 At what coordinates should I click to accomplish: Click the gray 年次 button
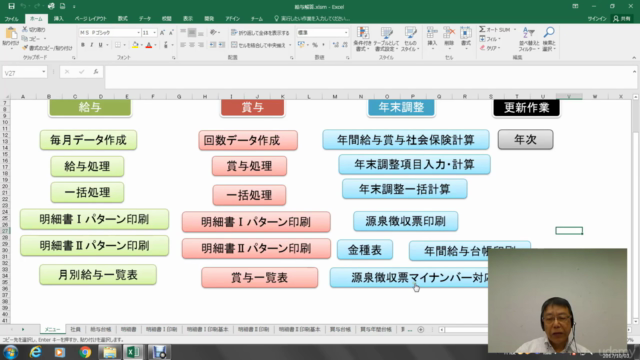[x=525, y=139]
